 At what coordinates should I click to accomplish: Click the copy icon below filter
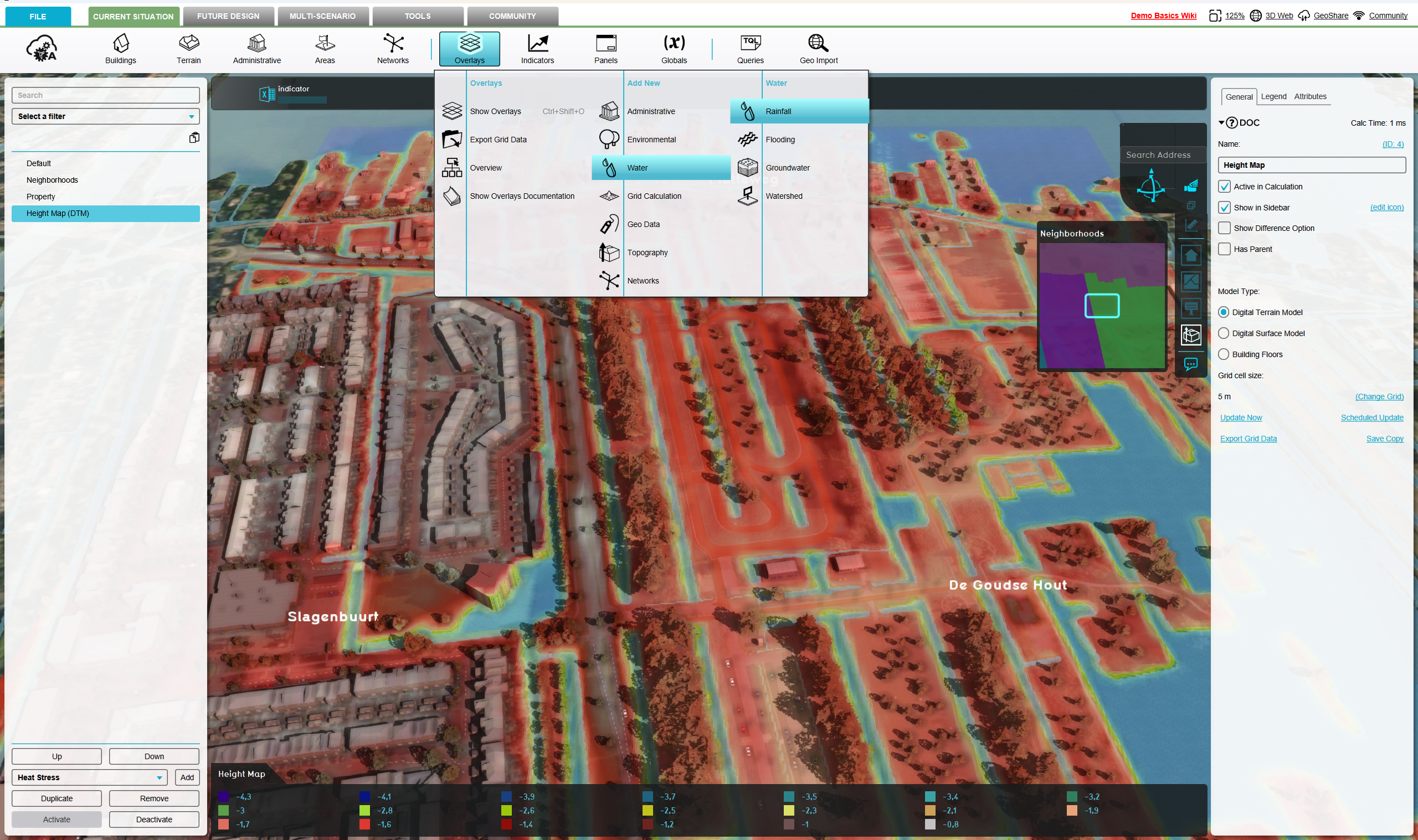194,137
